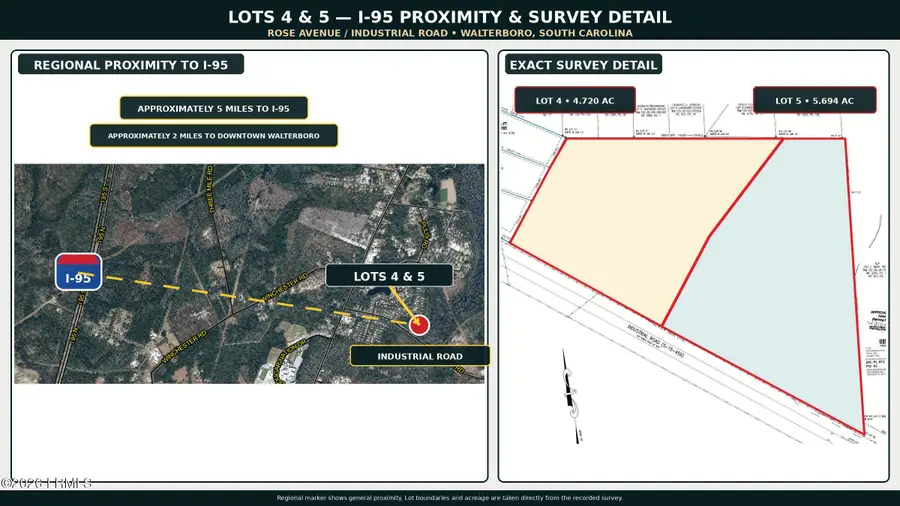Click the subtitle "ROSE AVENUE / INDUSTRIAL ROAD • WALTERBORO"
The width and height of the screenshot is (900, 506).
coord(399,33)
